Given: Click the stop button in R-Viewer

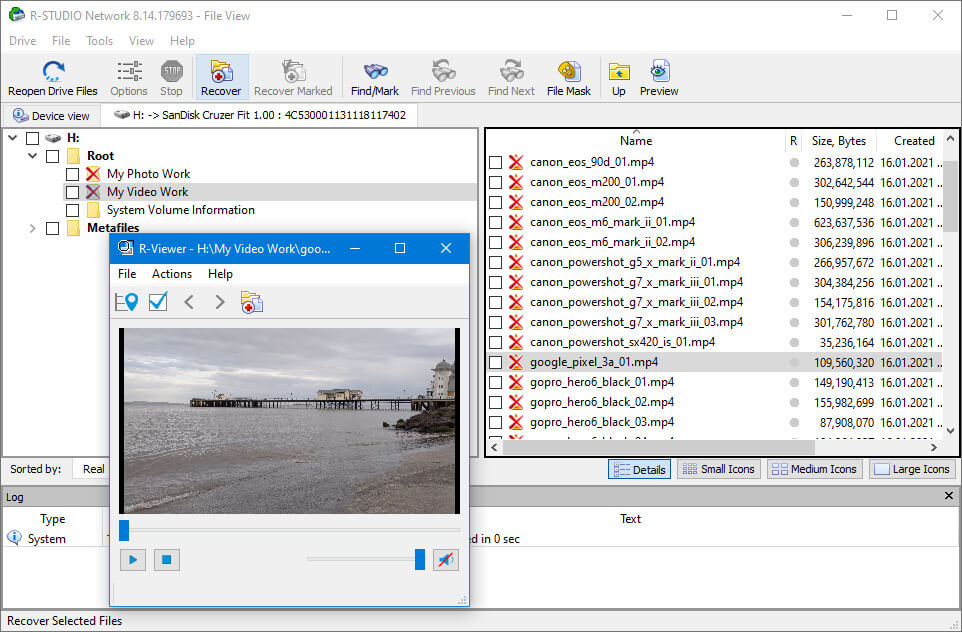Looking at the screenshot, I should pyautogui.click(x=167, y=560).
